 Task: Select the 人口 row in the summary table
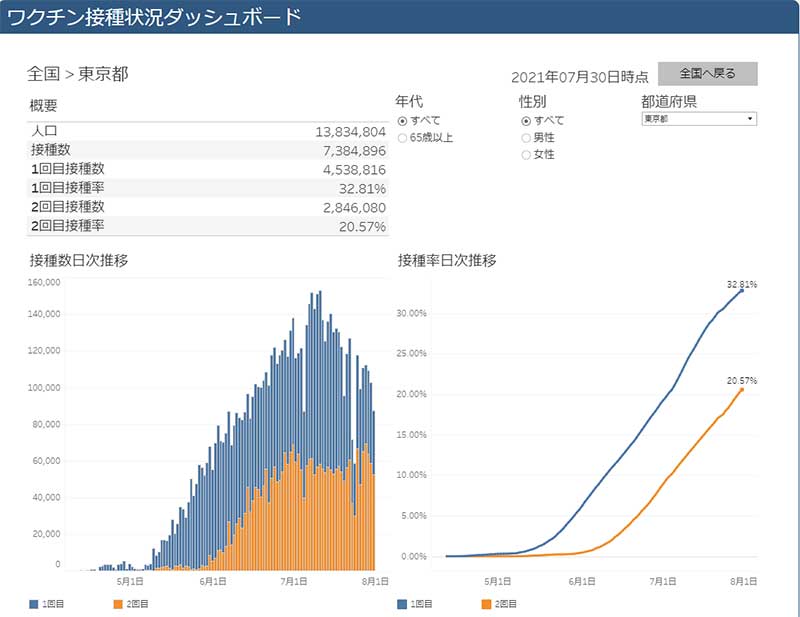pos(207,131)
